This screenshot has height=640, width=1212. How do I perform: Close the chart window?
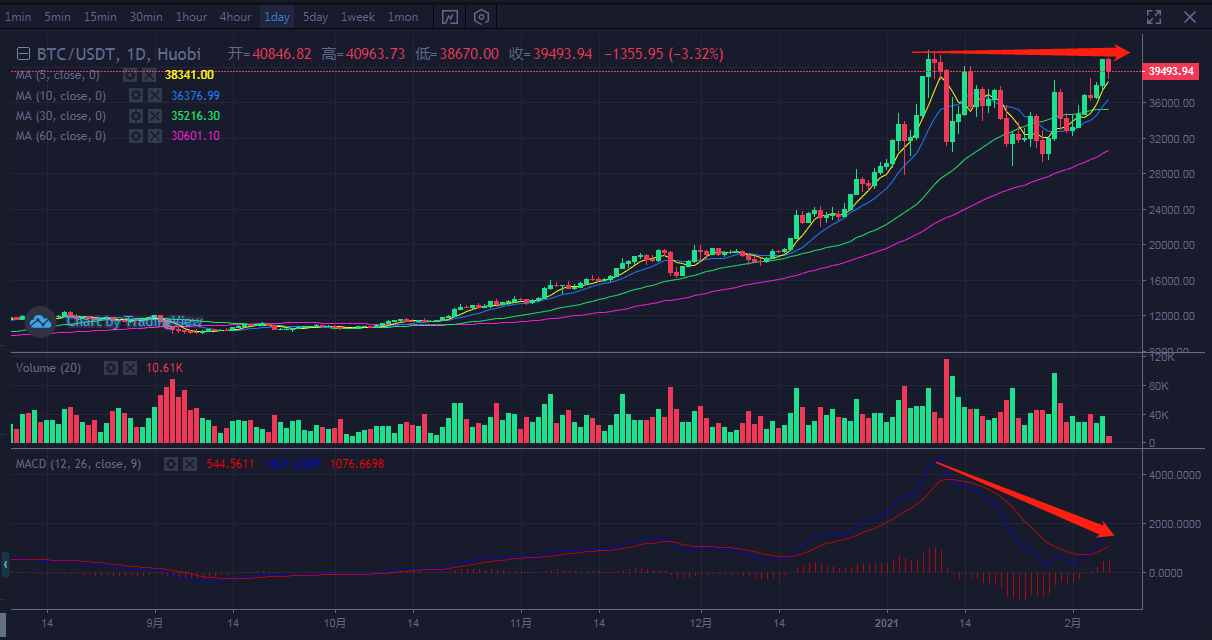pyautogui.click(x=1190, y=17)
